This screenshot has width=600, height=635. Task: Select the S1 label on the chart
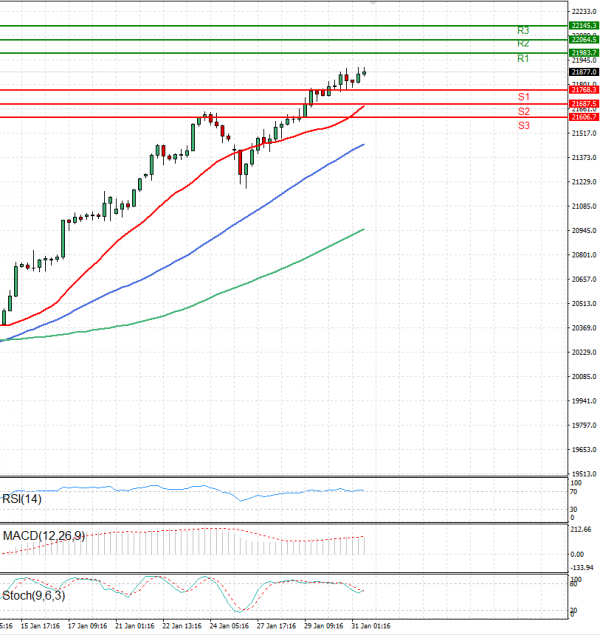523,97
